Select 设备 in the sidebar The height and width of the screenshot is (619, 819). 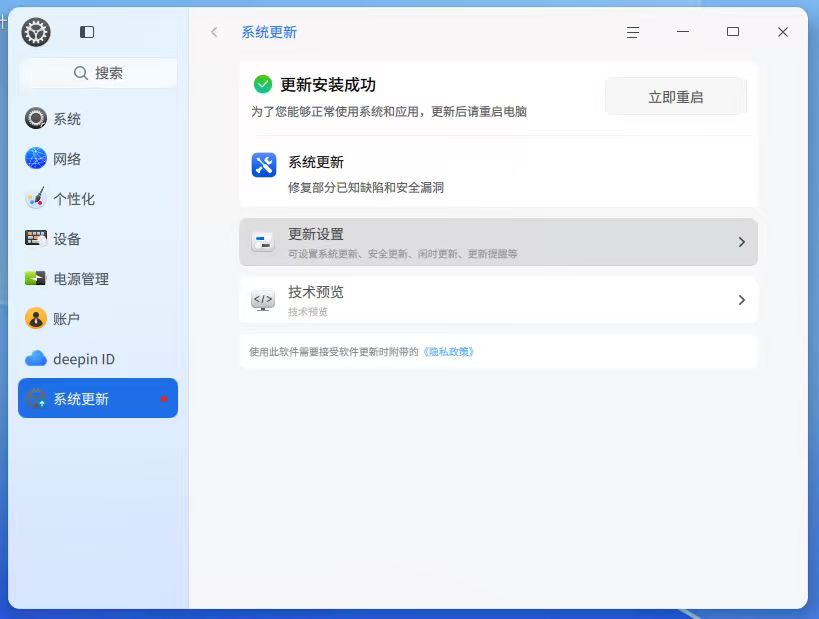tap(98, 238)
